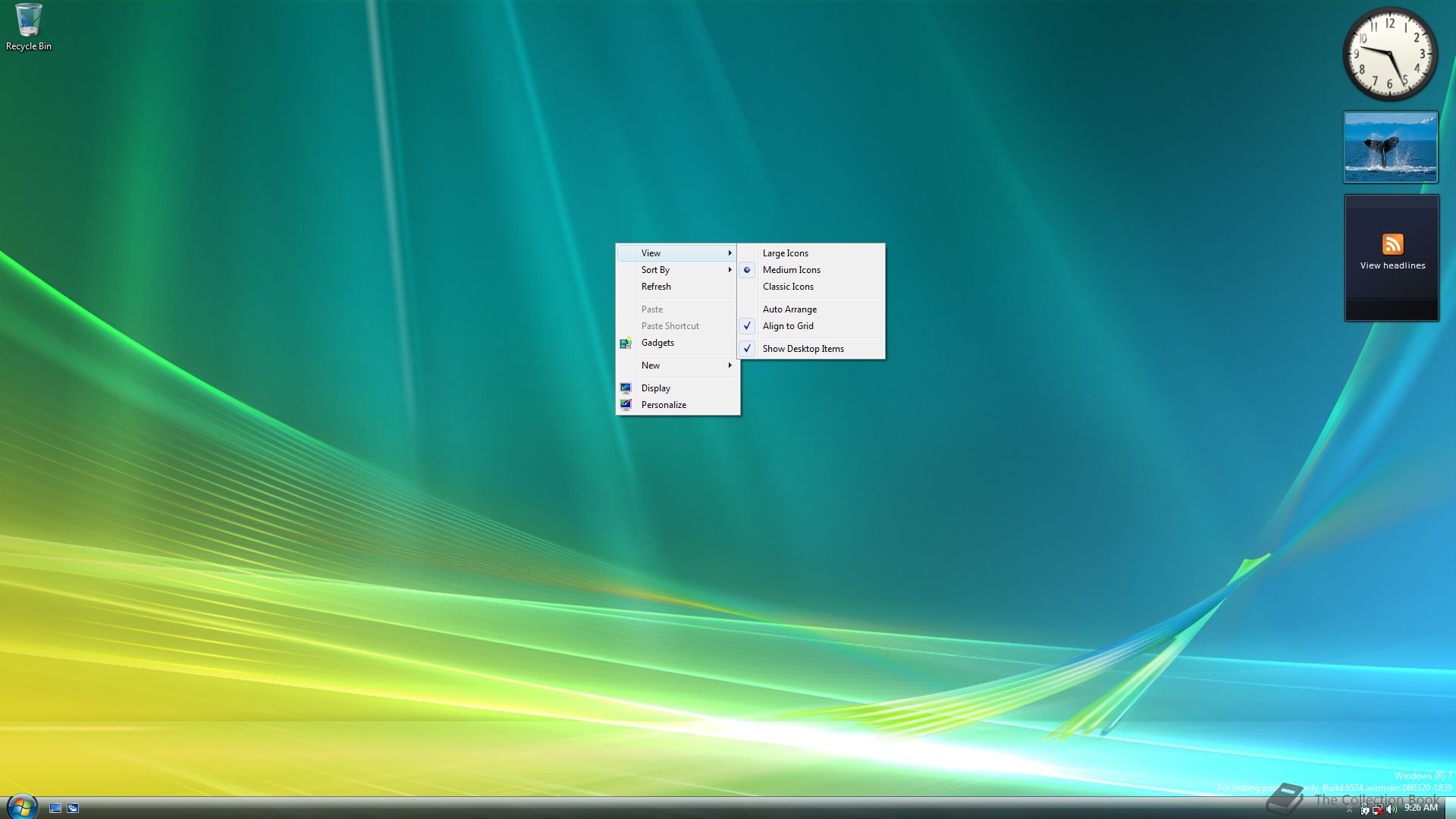Click the Start orb button
Screen dimensions: 1456x819
click(x=21, y=807)
